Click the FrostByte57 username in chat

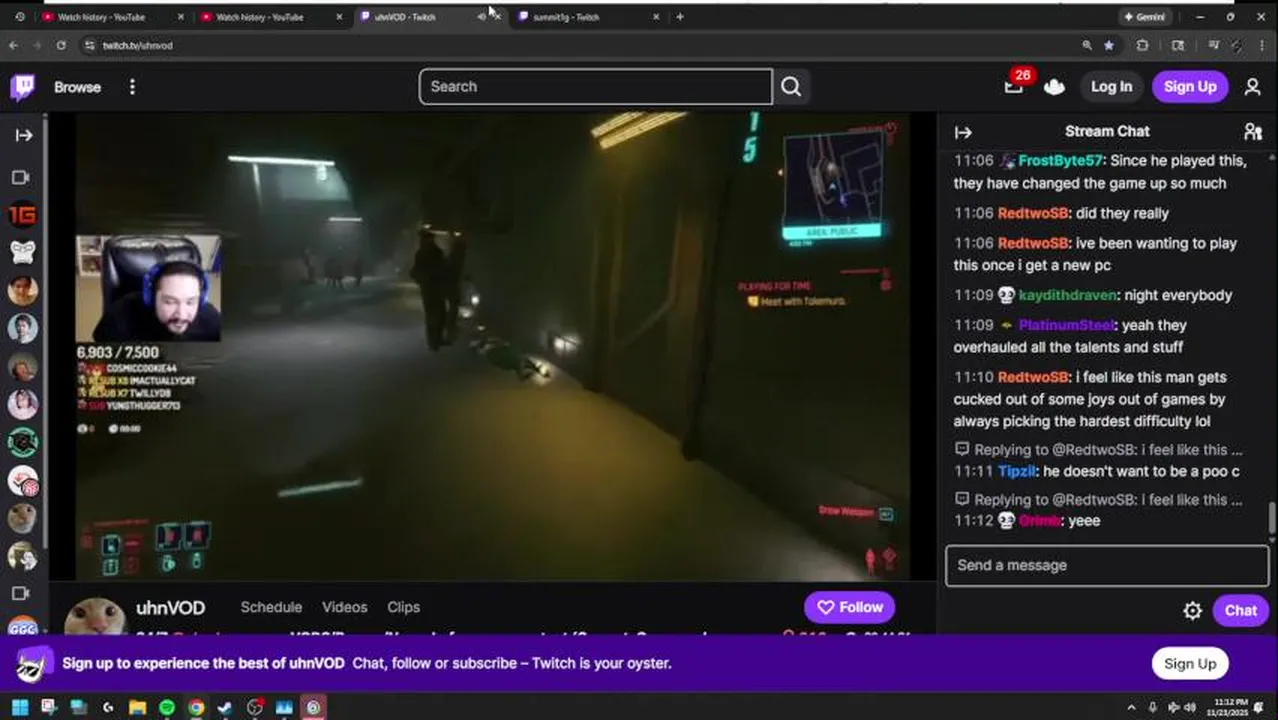pyautogui.click(x=1060, y=161)
